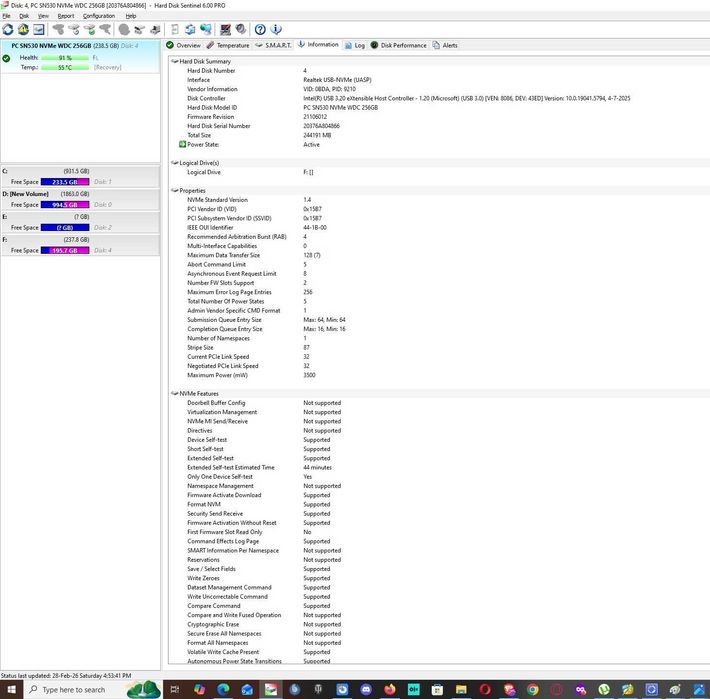710x699 pixels.
Task: Switch to the Disk Performance tab
Action: tap(398, 45)
